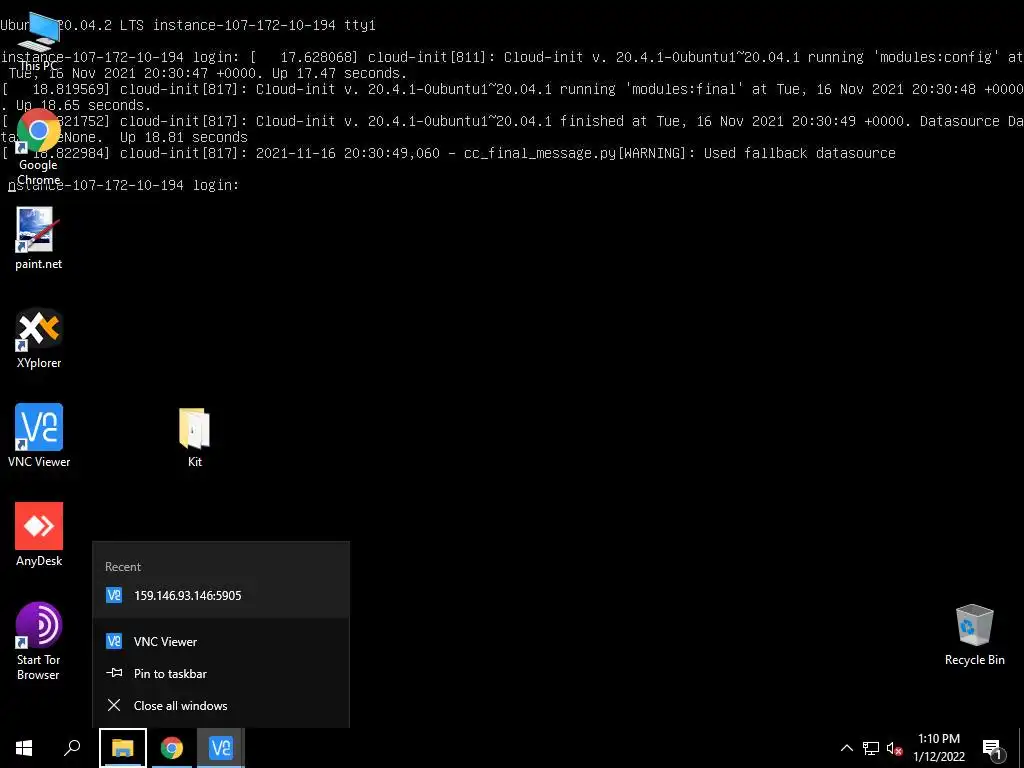The width and height of the screenshot is (1024, 768).
Task: Choose Close all windows
Action: (221, 705)
